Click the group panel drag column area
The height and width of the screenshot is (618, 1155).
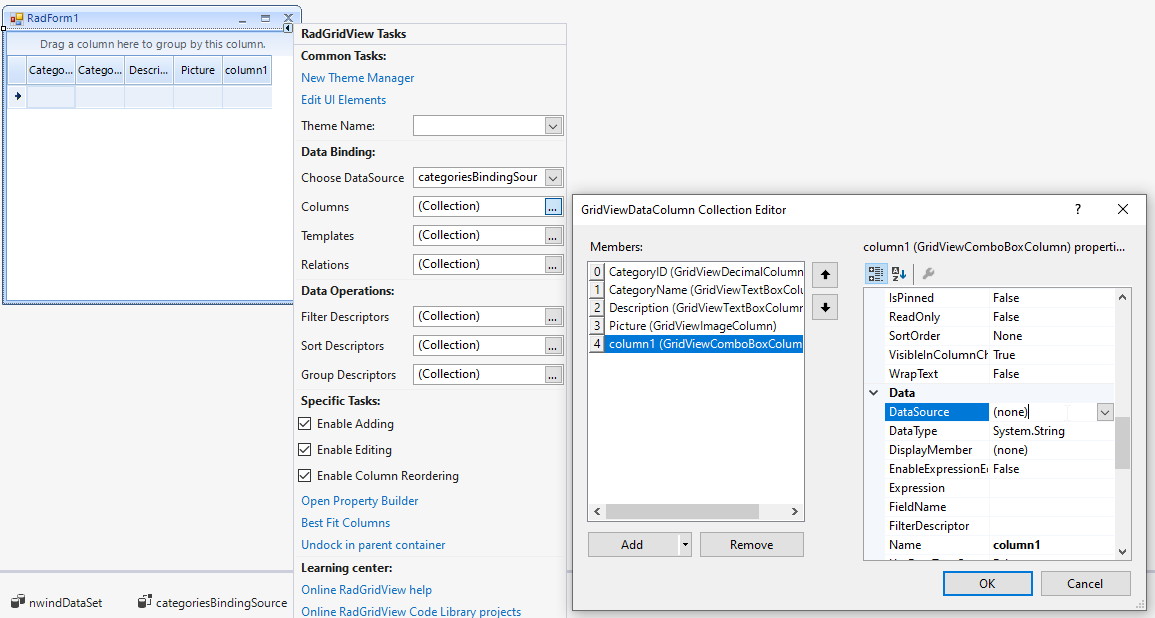[x=152, y=44]
